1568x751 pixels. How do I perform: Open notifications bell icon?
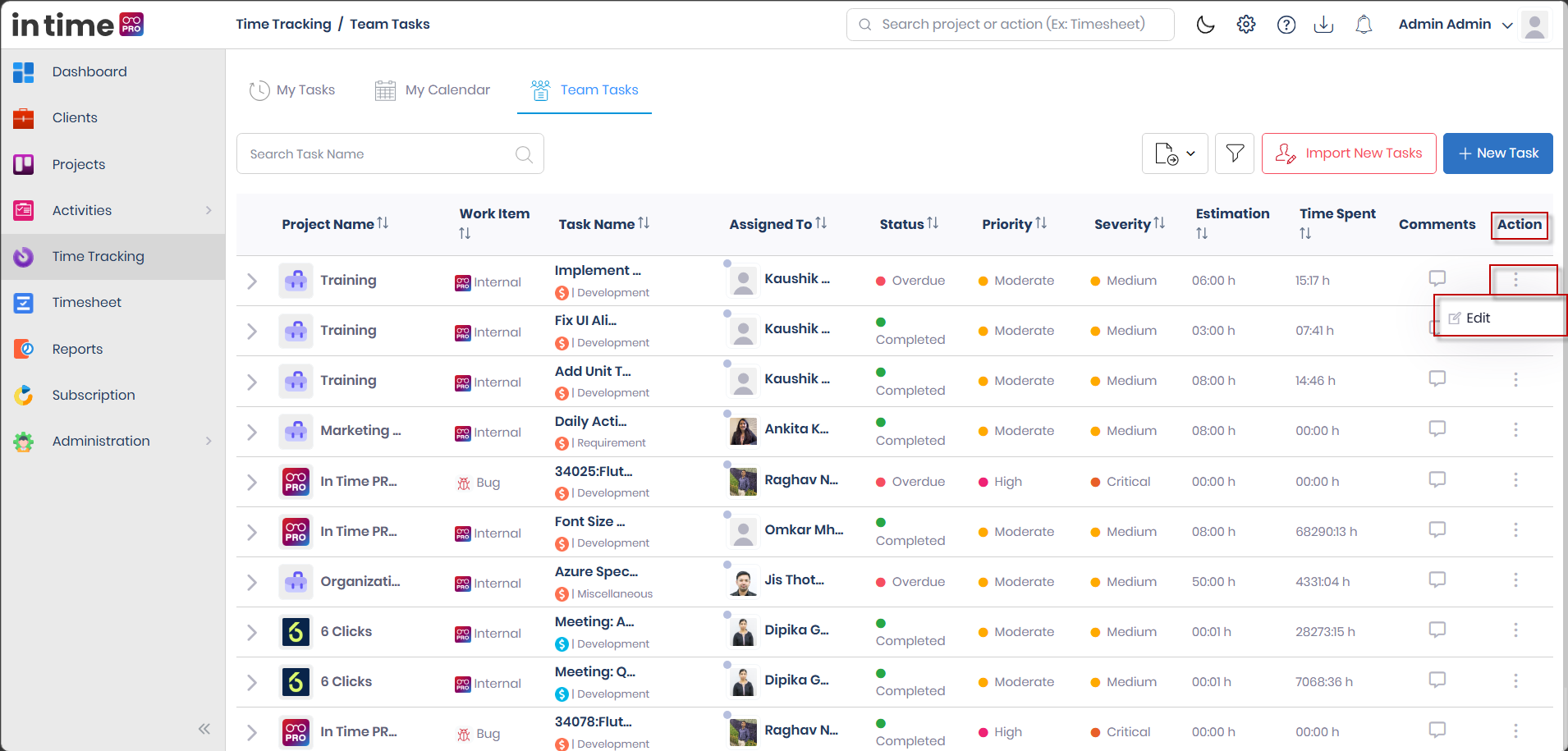(x=1364, y=25)
